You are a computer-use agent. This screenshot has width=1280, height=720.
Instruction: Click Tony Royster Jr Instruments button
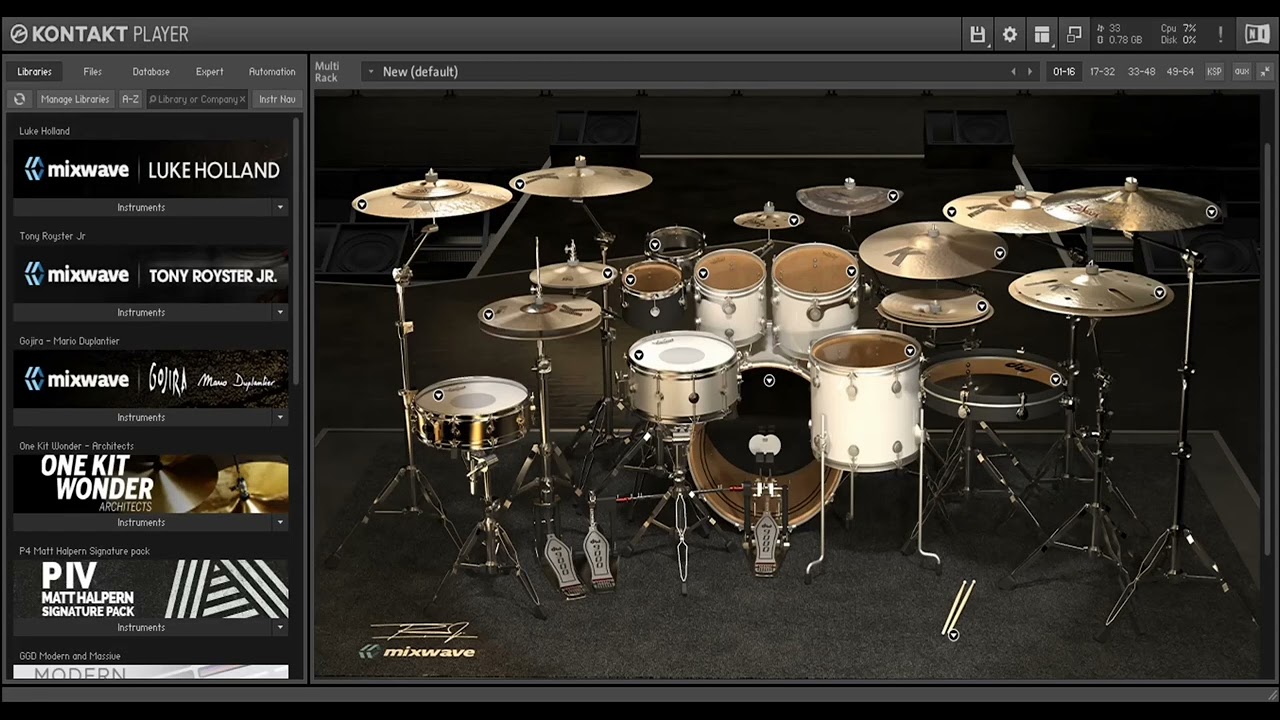[x=141, y=312]
